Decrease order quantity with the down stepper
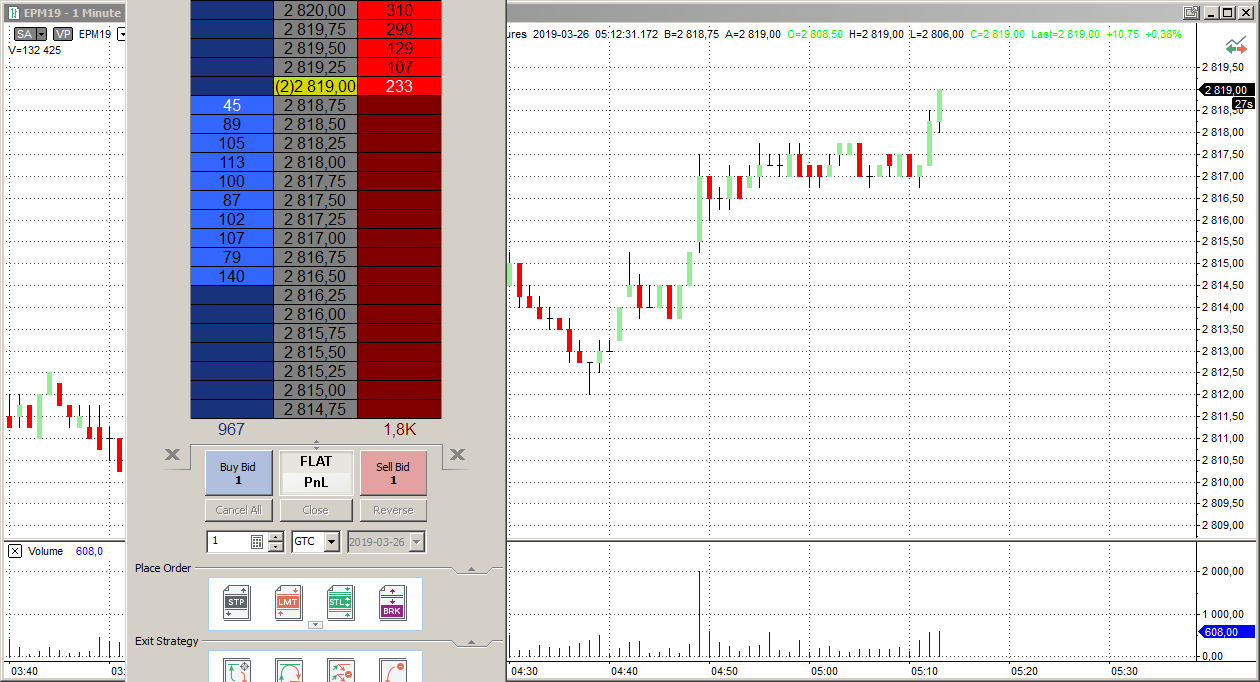Screen dimensions: 1260x682 pyautogui.click(x=277, y=547)
